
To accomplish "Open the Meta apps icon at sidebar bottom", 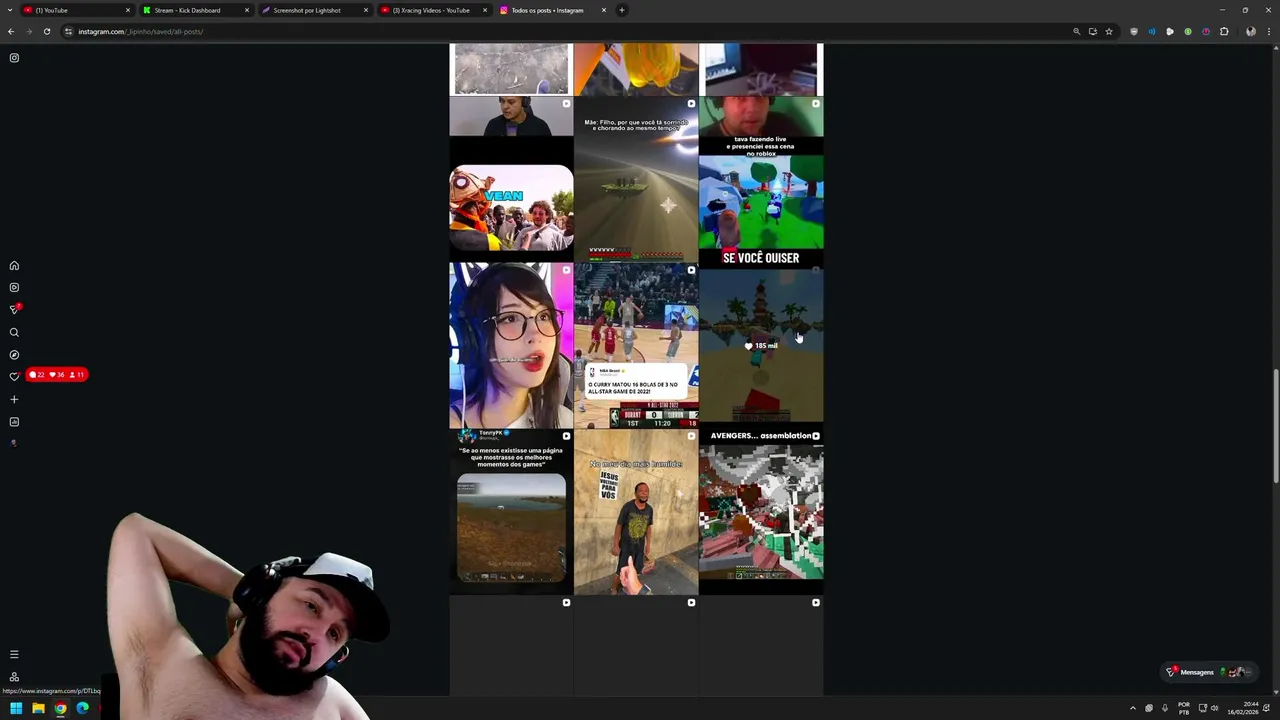I will coord(14,677).
